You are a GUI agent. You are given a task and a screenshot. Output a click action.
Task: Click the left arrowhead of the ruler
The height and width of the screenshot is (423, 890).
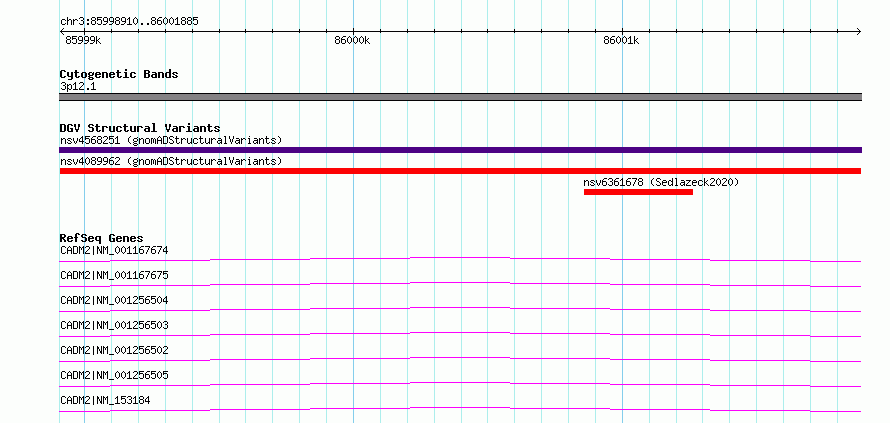pos(62,31)
